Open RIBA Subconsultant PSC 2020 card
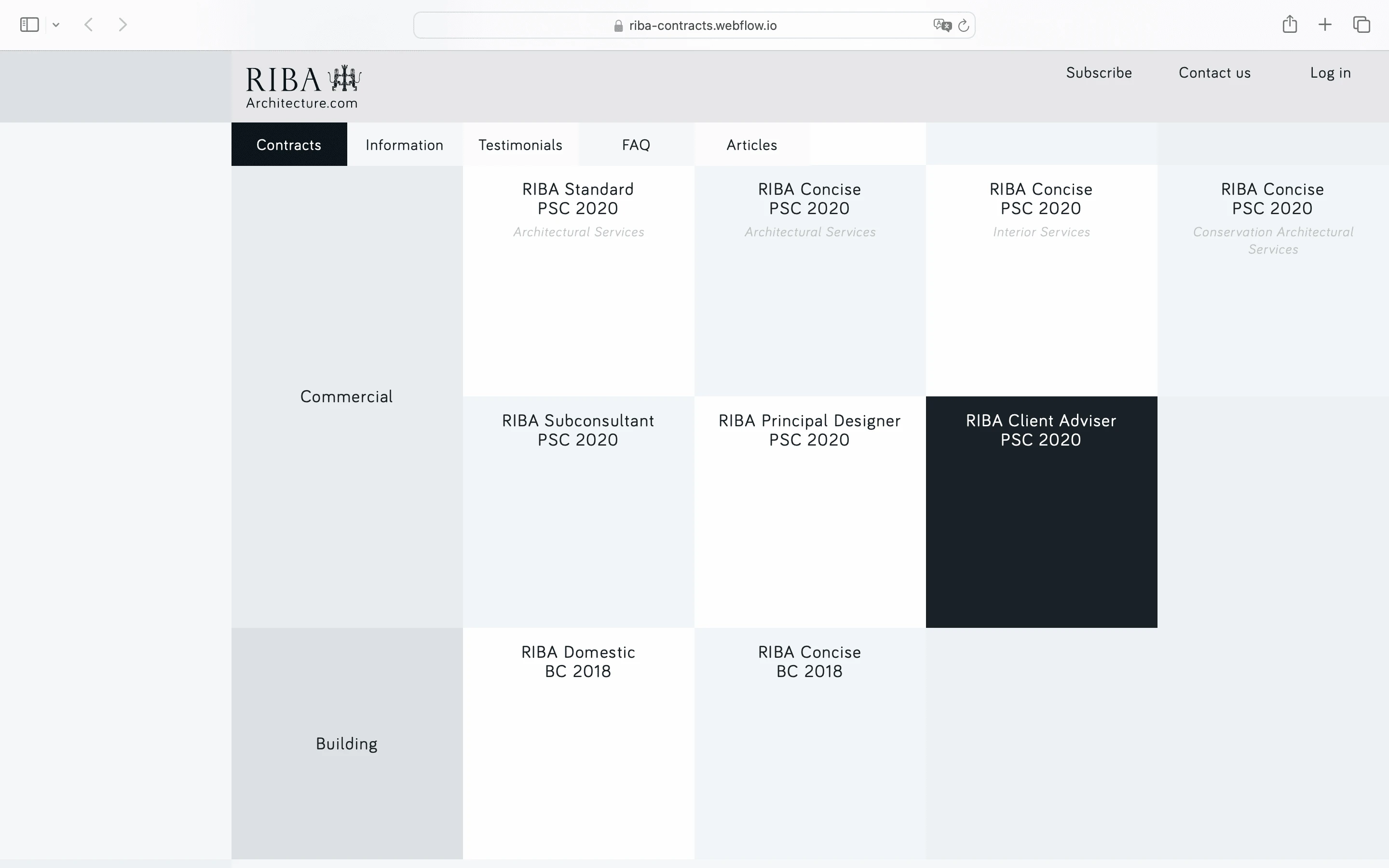 pos(579,512)
